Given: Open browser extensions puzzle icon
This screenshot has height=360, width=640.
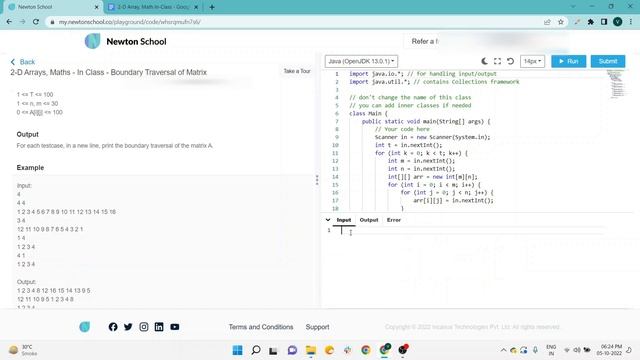Looking at the screenshot, I should point(591,22).
